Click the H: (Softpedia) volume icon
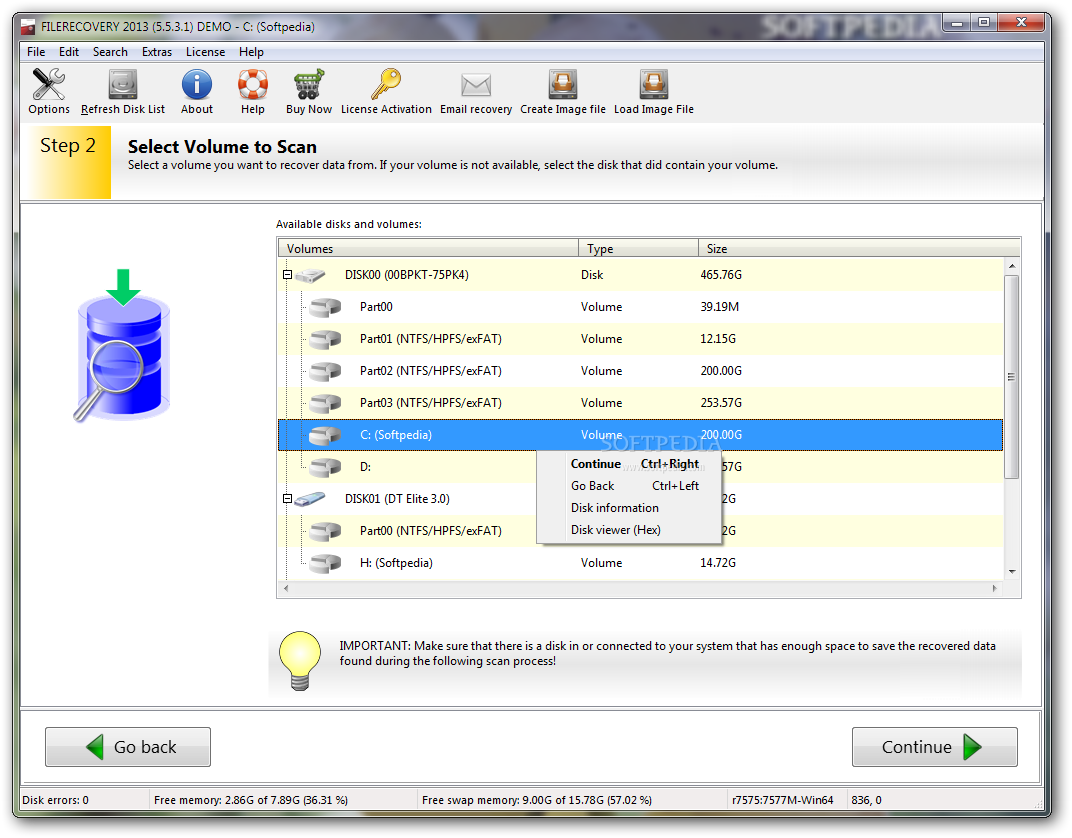Image resolution: width=1072 pixels, height=838 pixels. point(325,563)
